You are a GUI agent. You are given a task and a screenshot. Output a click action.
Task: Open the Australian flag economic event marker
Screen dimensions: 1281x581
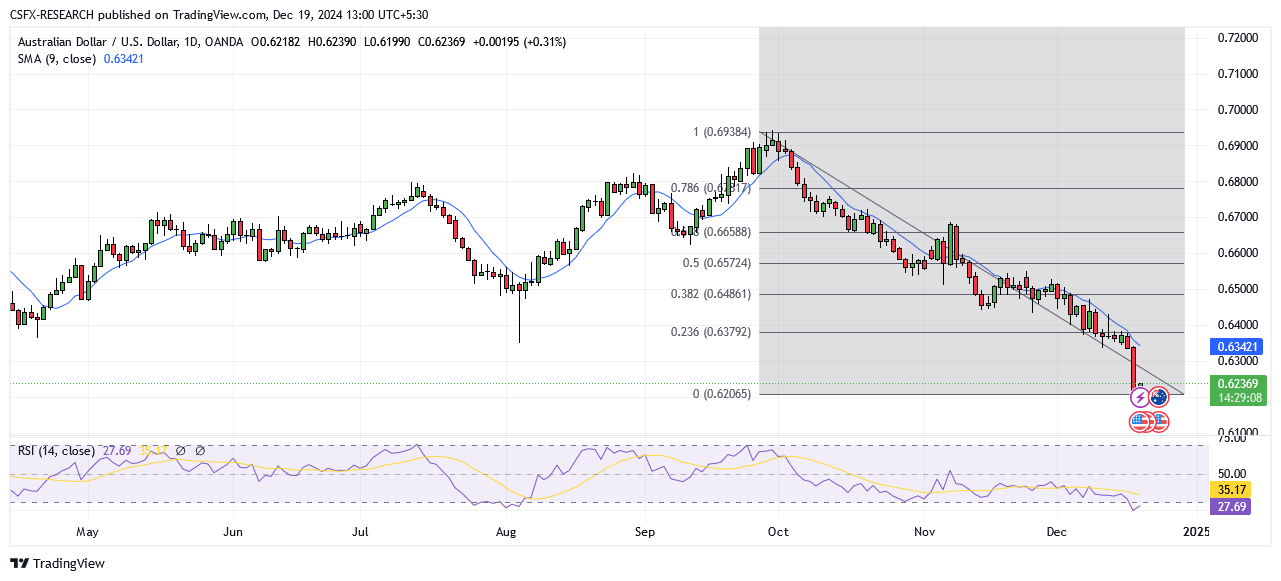click(x=1159, y=397)
